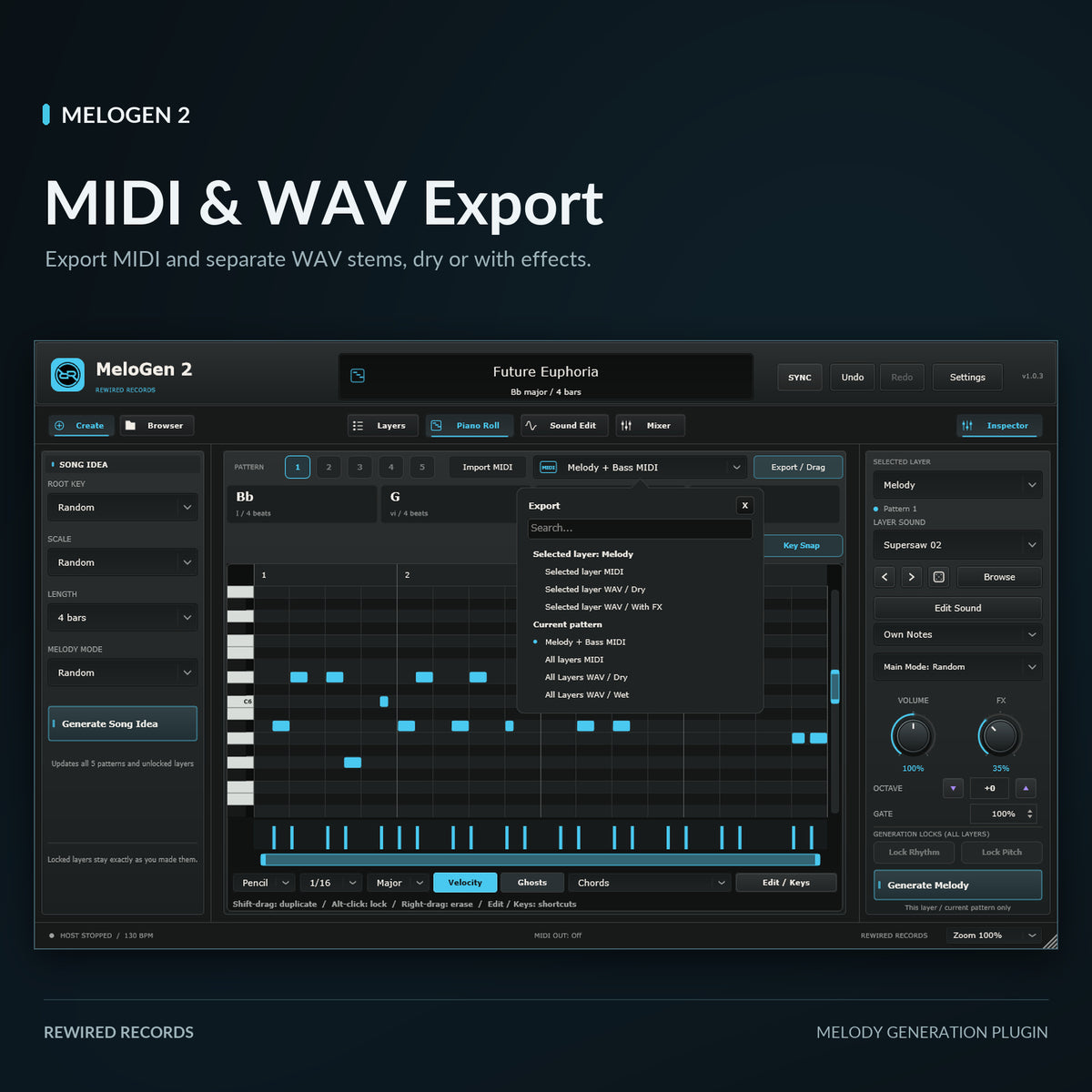Select pattern 2
Screen dimensions: 1092x1092
coord(329,467)
